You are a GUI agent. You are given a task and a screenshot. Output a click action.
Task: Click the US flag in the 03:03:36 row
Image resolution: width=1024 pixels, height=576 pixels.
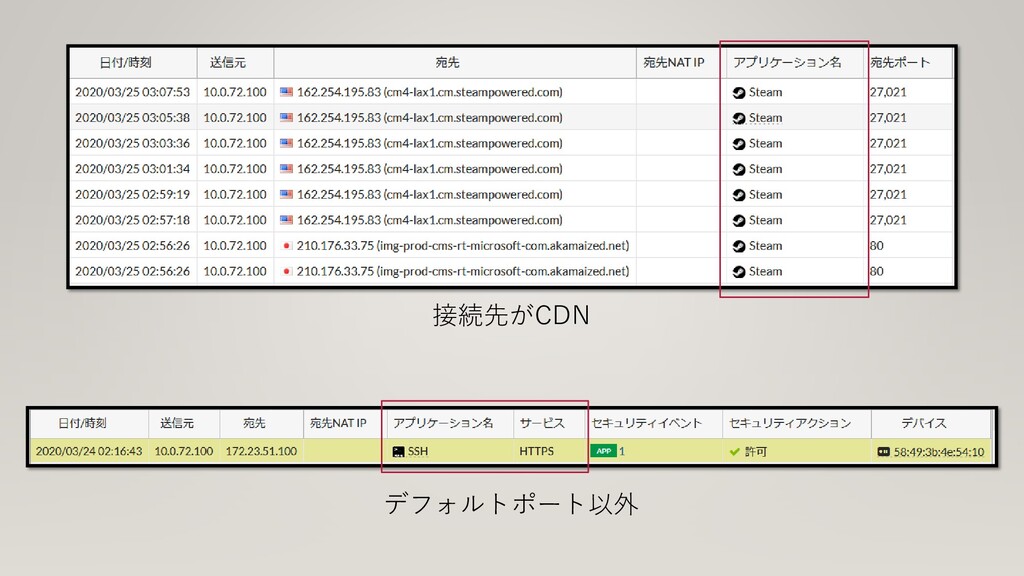tap(286, 143)
